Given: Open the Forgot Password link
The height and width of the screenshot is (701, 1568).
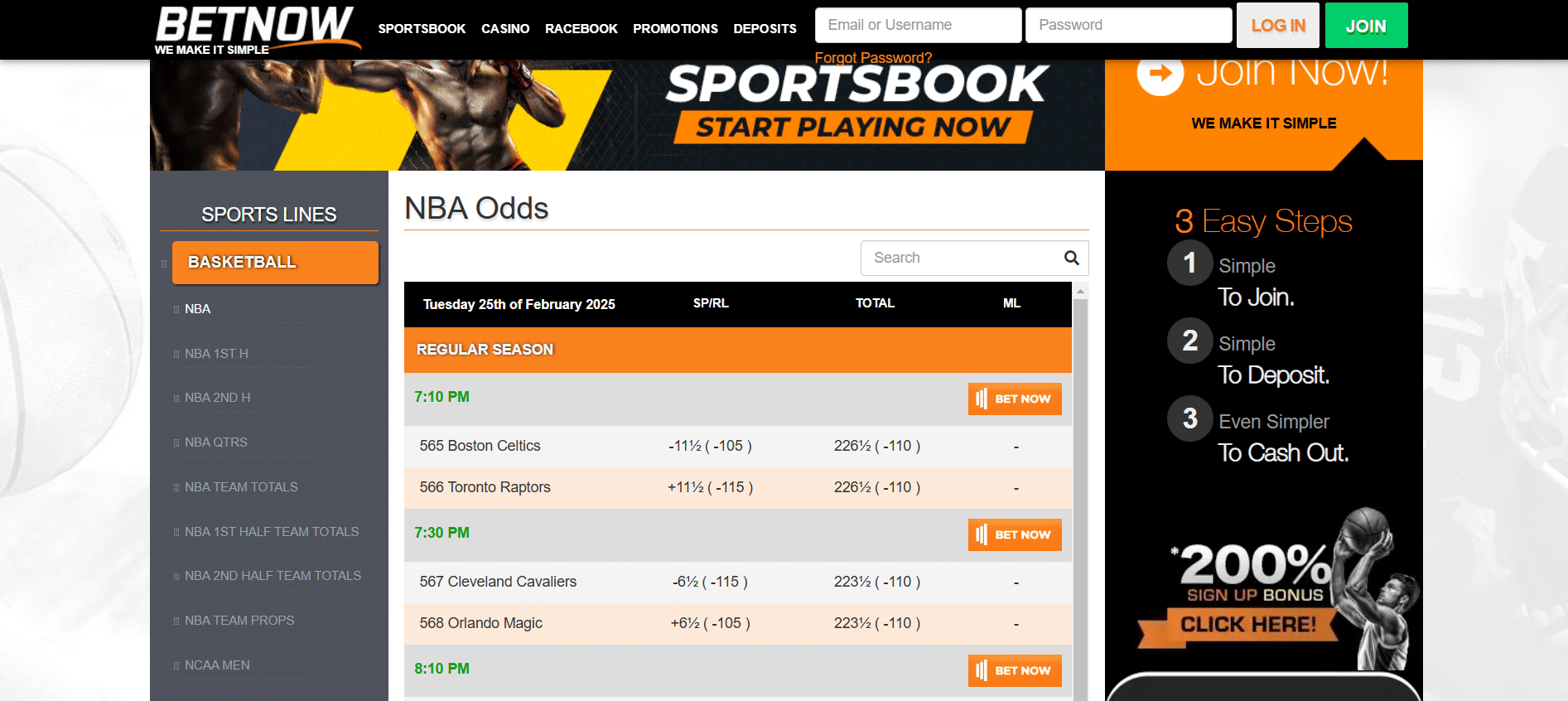Looking at the screenshot, I should click(x=873, y=57).
